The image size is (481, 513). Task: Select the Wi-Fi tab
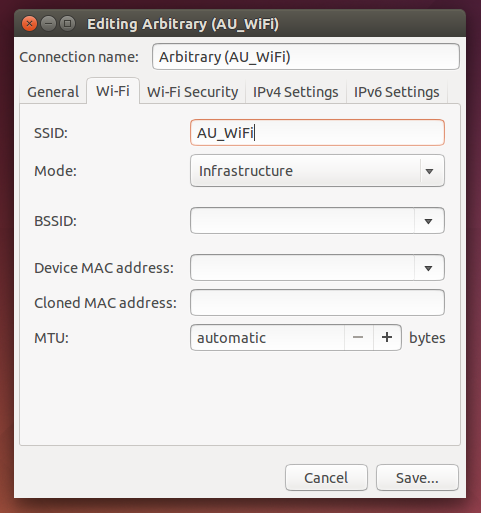click(113, 91)
